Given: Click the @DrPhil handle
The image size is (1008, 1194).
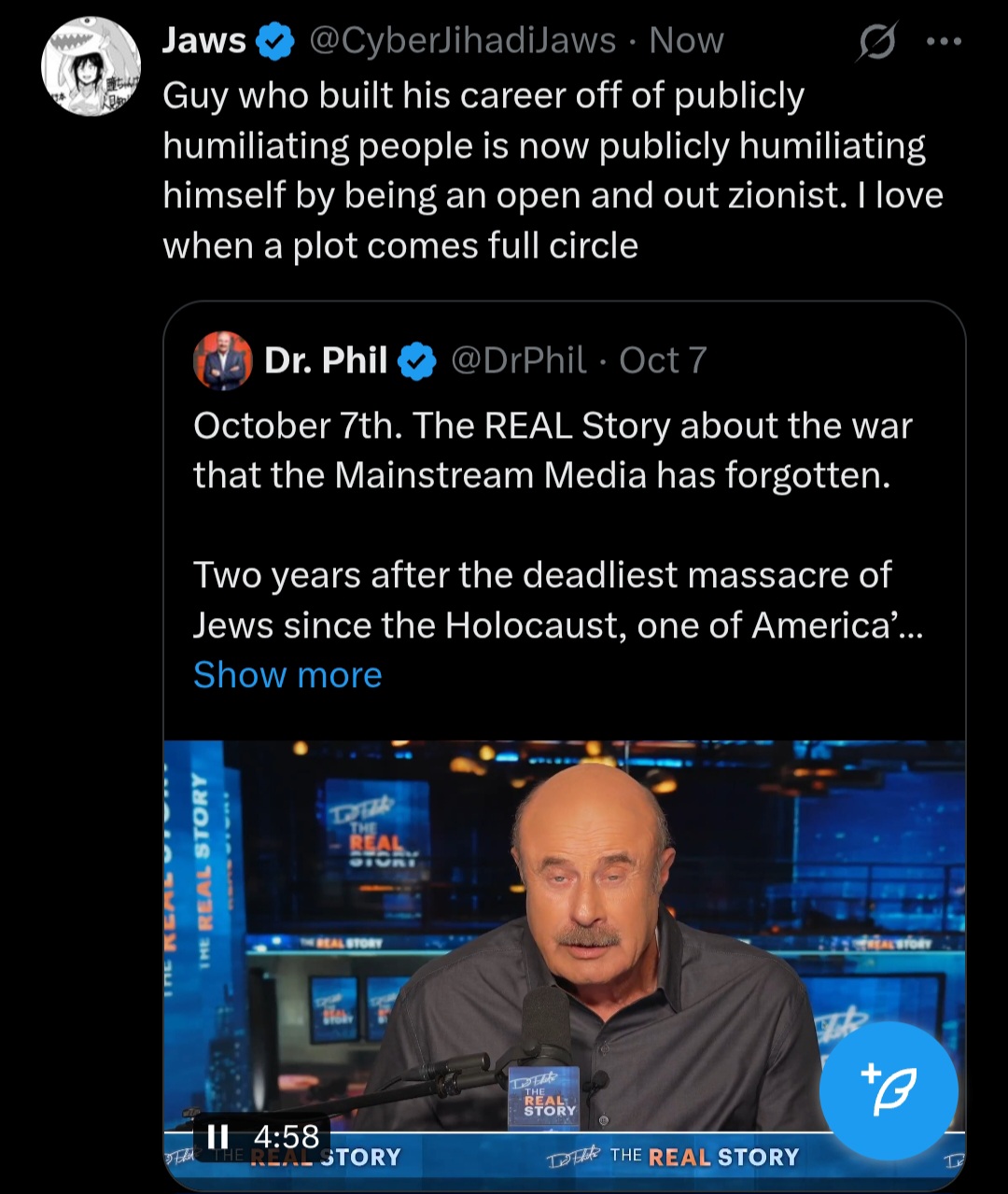Looking at the screenshot, I should pos(519,360).
